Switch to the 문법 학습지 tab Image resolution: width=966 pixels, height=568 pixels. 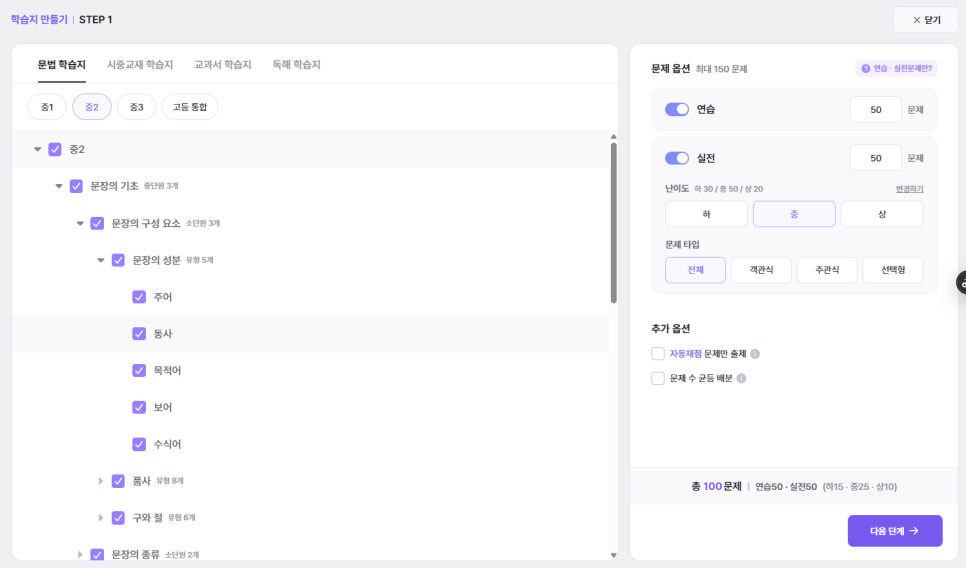point(62,65)
